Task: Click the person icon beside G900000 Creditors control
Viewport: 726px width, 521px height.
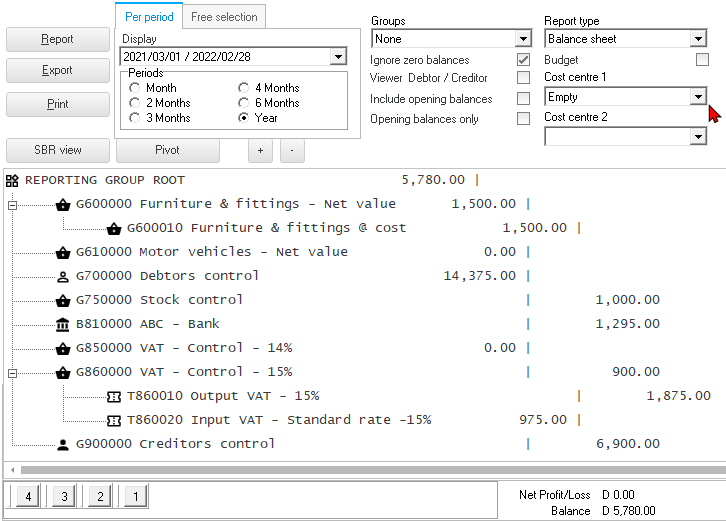Action: (x=63, y=444)
